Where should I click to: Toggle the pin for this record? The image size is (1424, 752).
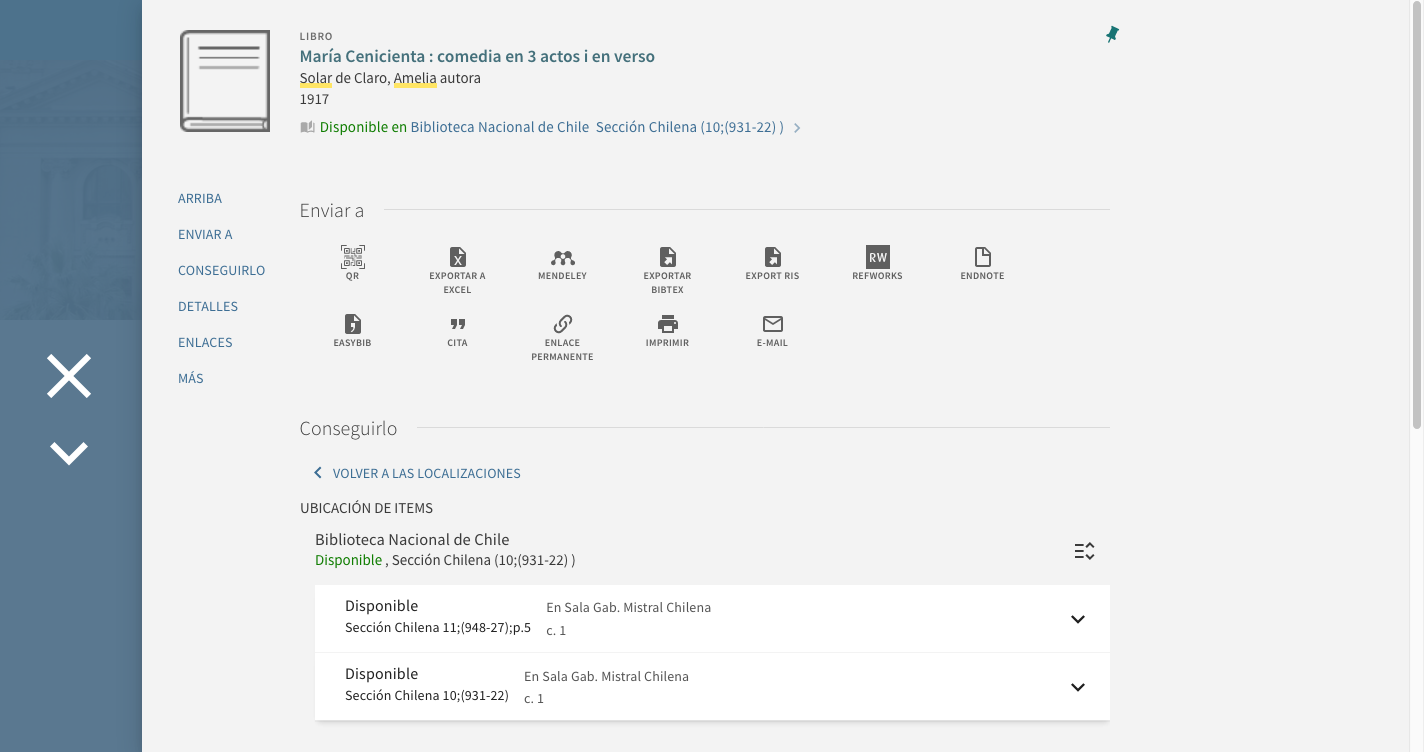pos(1112,35)
